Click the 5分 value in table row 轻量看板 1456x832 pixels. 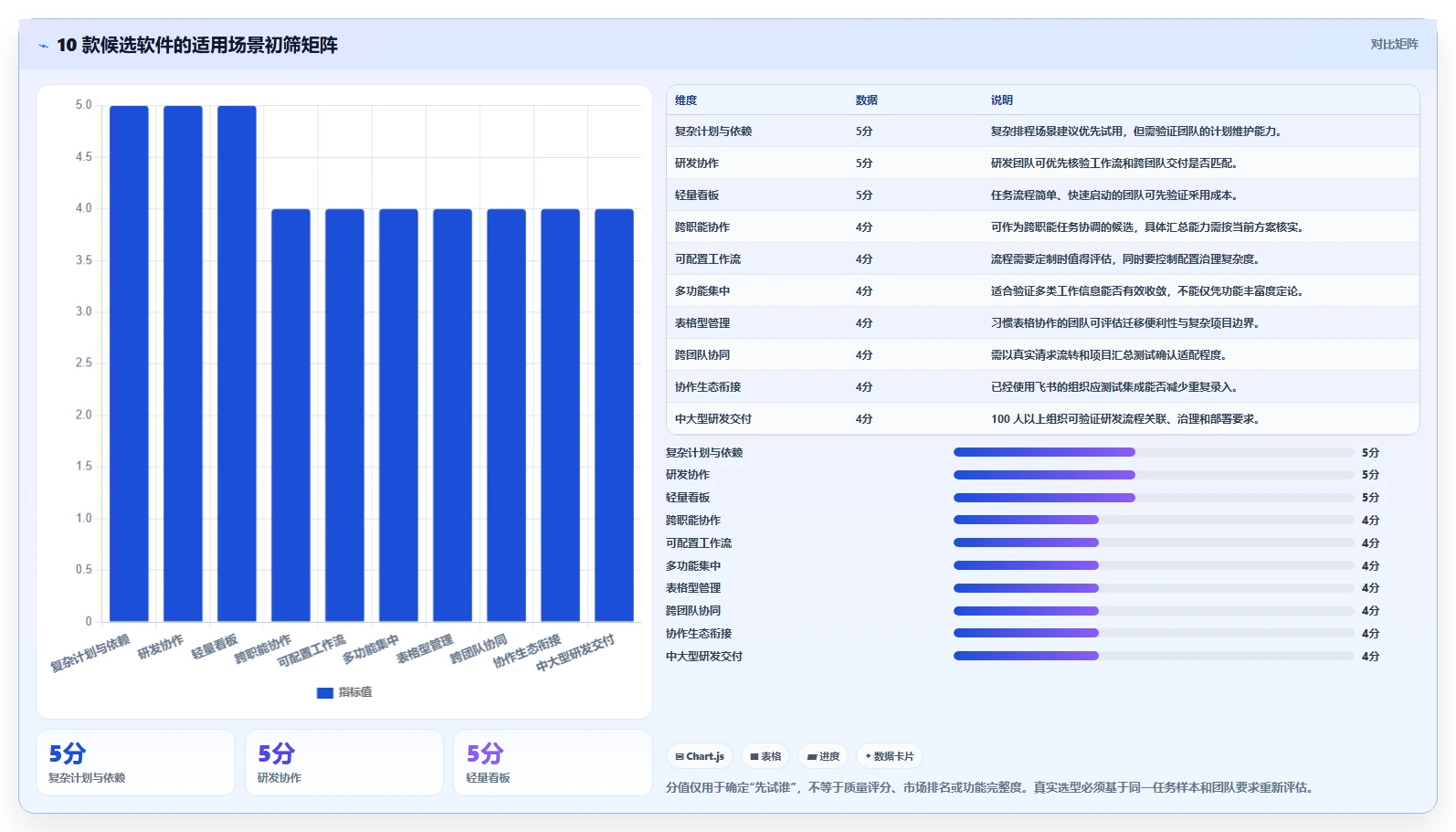pyautogui.click(x=864, y=195)
